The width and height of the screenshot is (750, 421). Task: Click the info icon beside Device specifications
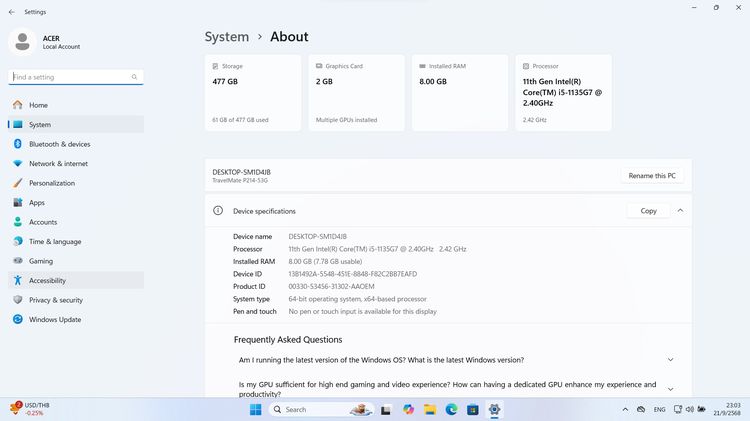(x=218, y=211)
